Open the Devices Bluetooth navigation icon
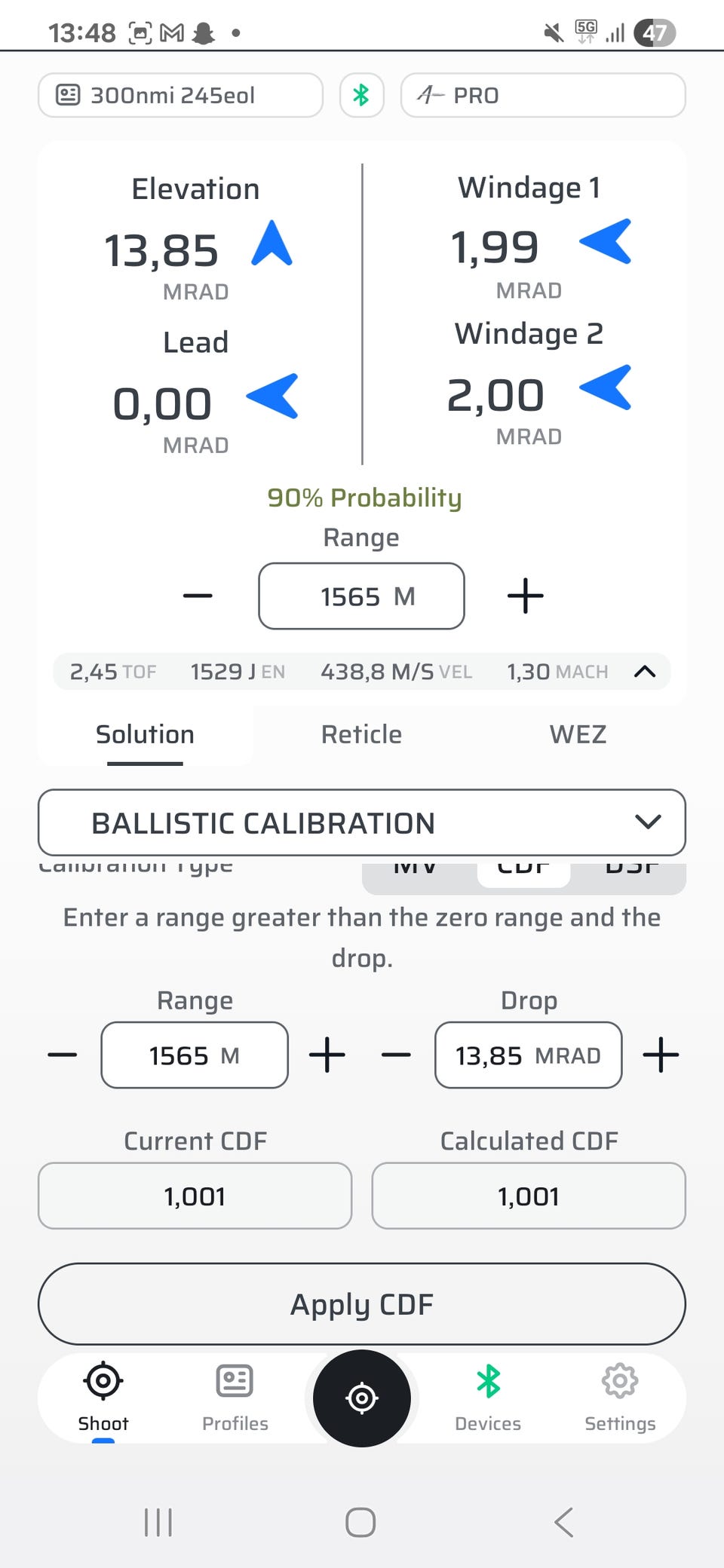Screen dimensions: 724x1568 (x=488, y=1398)
